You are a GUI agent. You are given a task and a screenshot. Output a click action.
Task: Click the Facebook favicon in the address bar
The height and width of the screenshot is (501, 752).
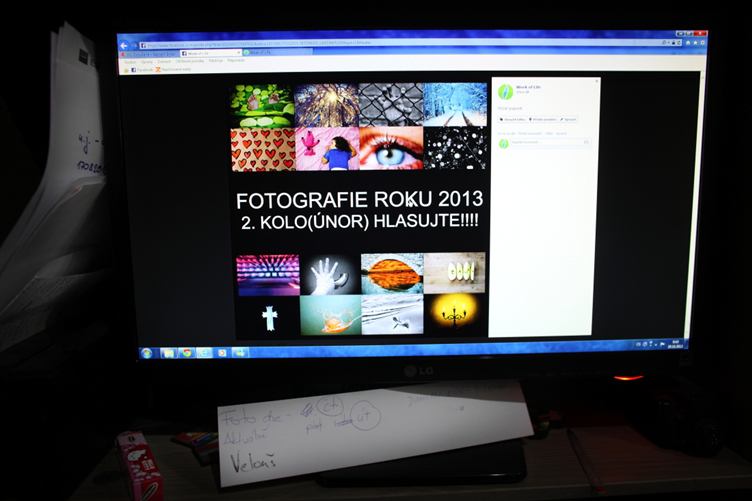click(x=143, y=46)
